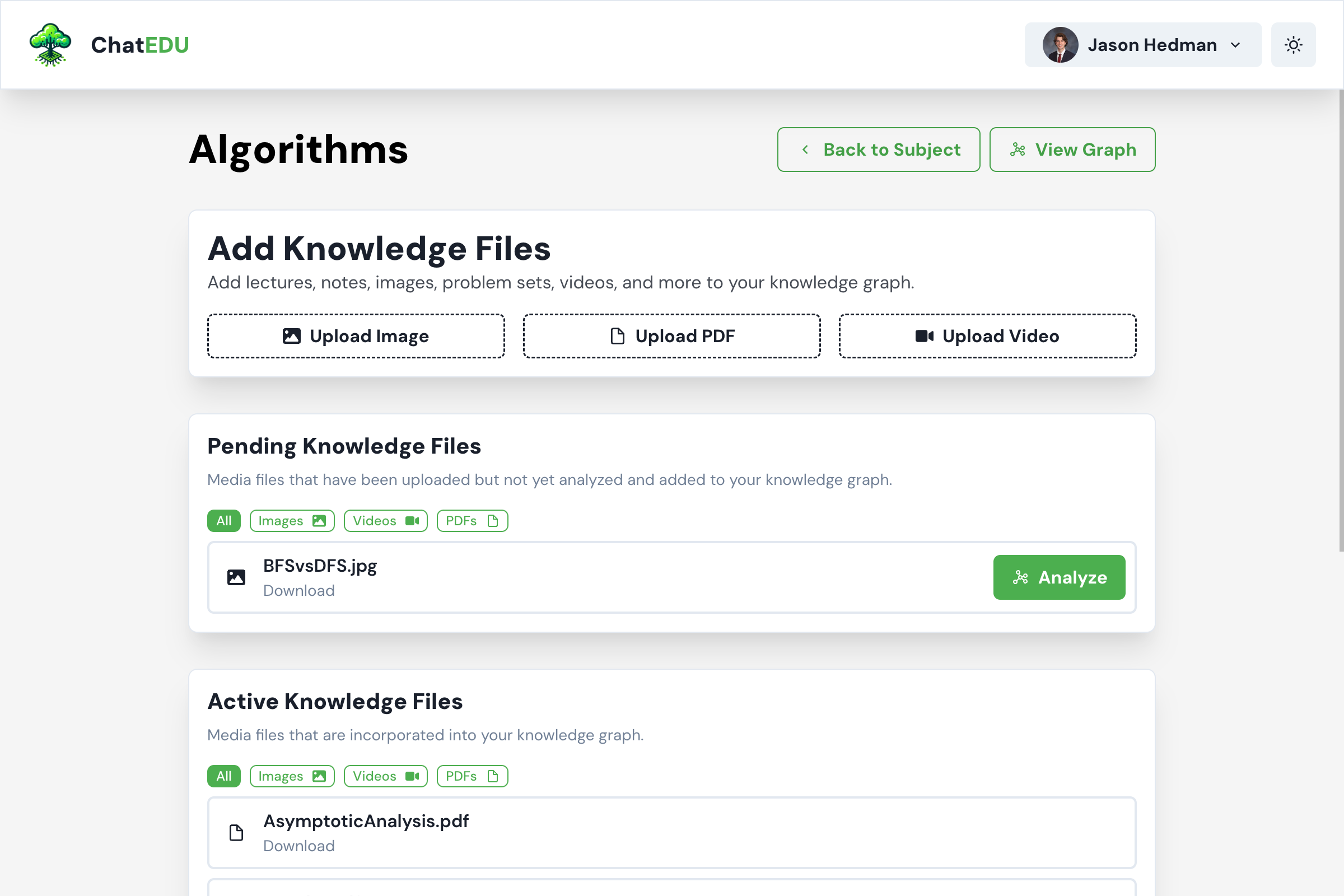
Task: Click the image icon beside BFSvsDFS.jpg
Action: (236, 577)
